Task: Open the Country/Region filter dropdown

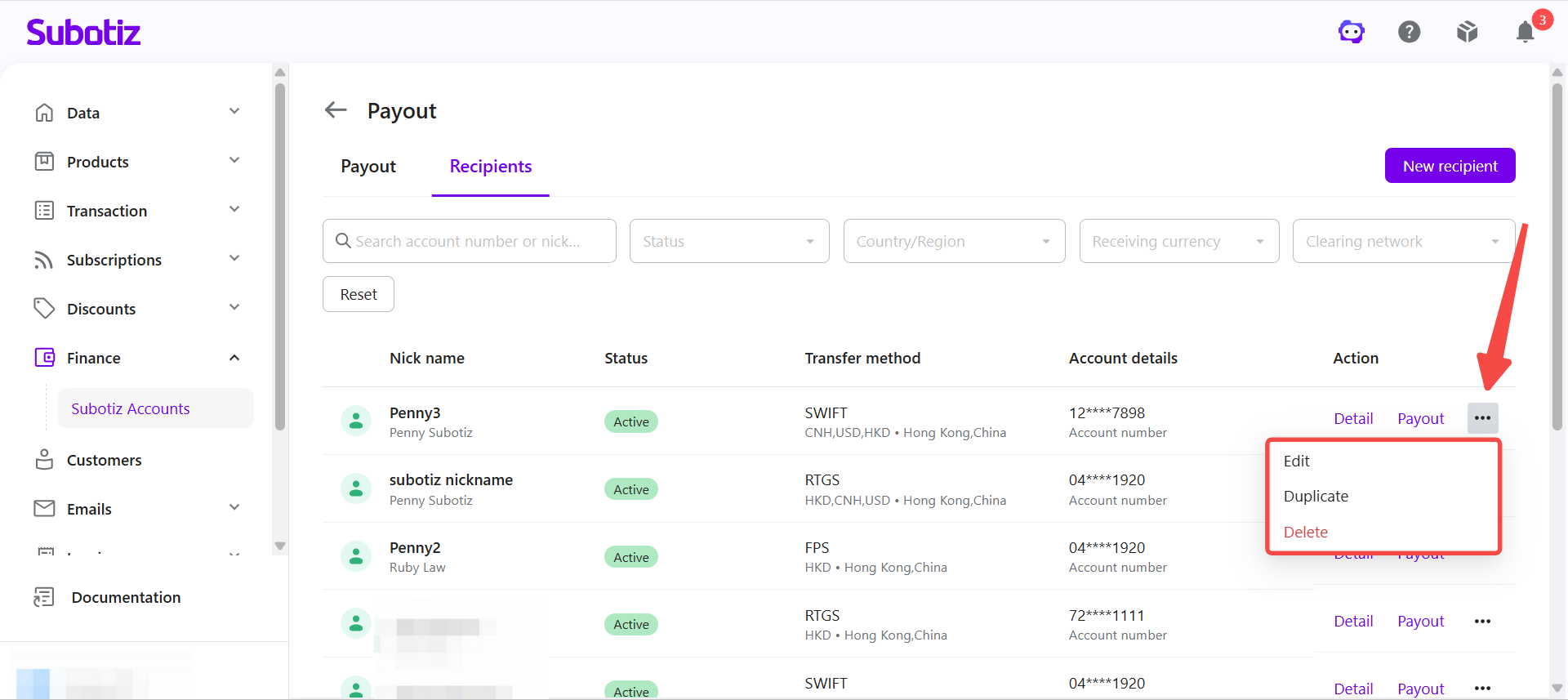Action: (954, 241)
